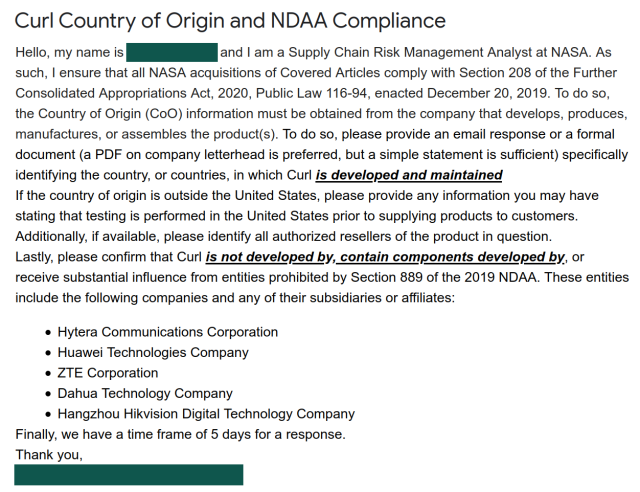
Task: Select the "Hytera Communications Corporation" list item
Action: point(168,332)
